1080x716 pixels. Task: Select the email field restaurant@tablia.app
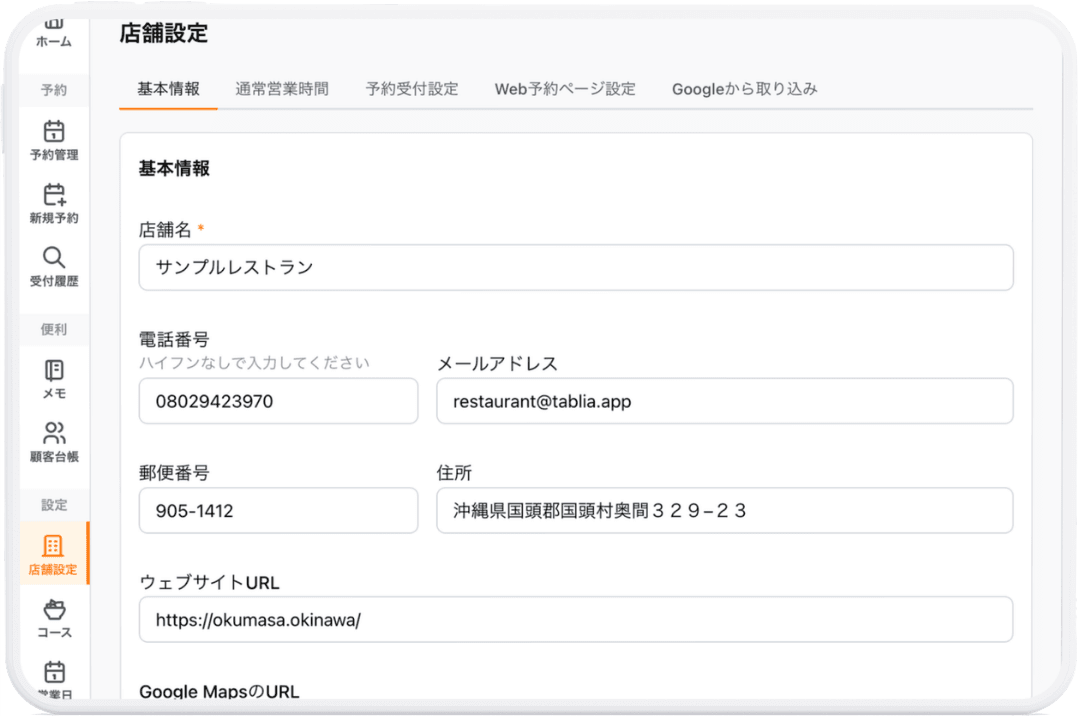tap(725, 400)
